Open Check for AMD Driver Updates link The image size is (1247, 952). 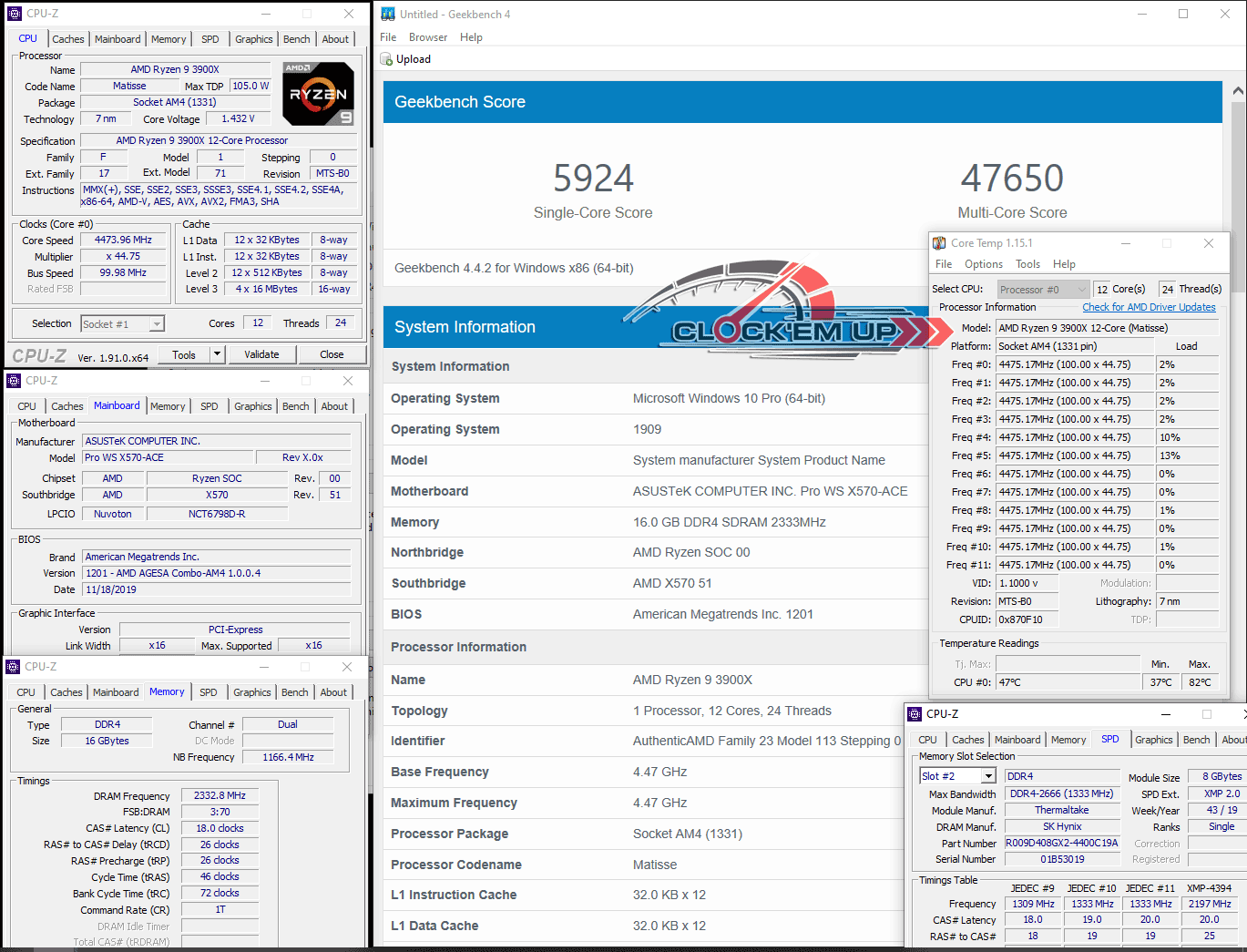1149,307
